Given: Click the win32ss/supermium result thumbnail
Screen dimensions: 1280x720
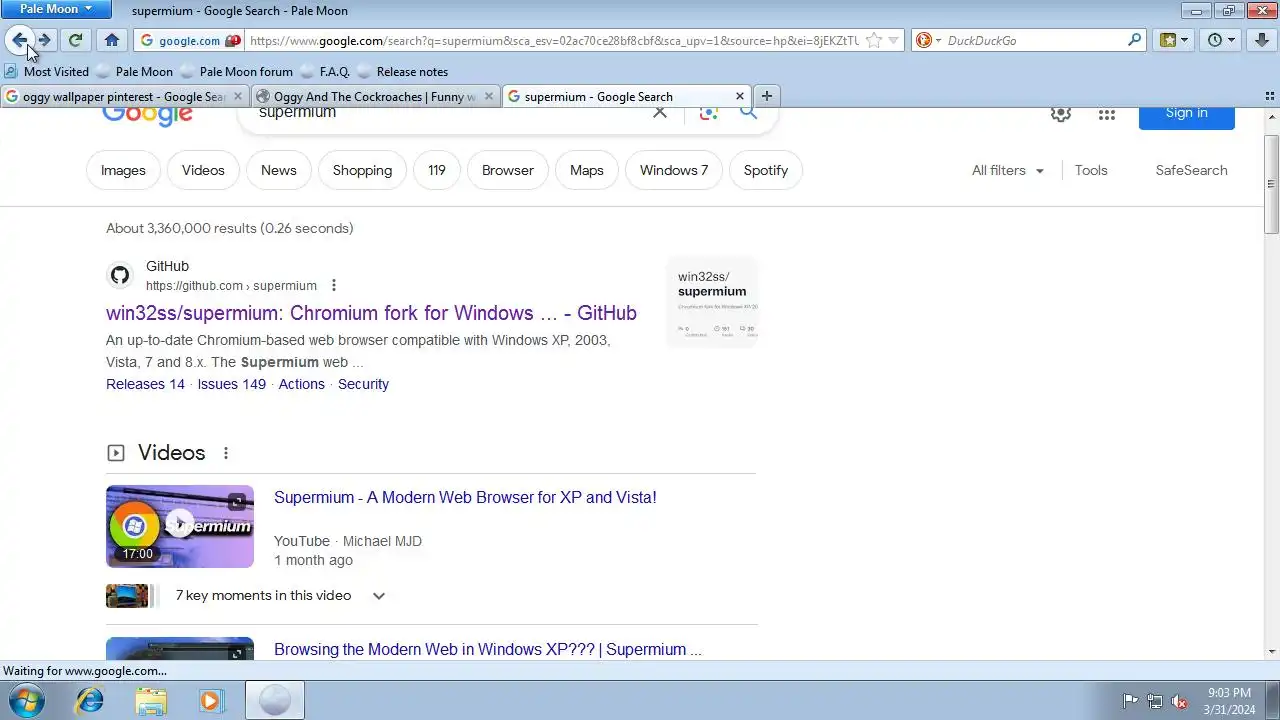Looking at the screenshot, I should pyautogui.click(x=712, y=302).
